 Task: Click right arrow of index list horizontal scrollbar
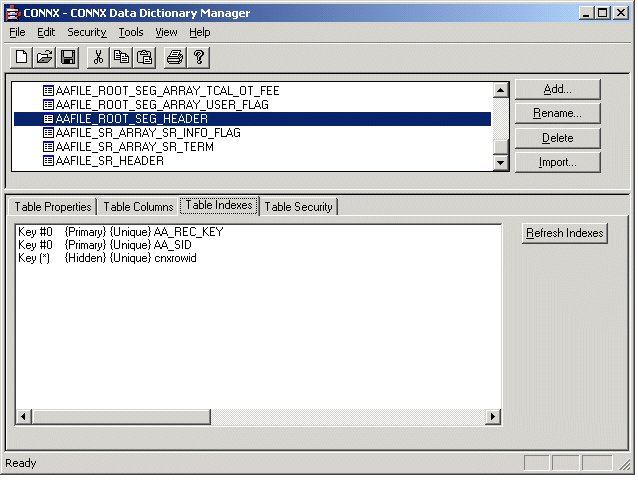(x=491, y=415)
